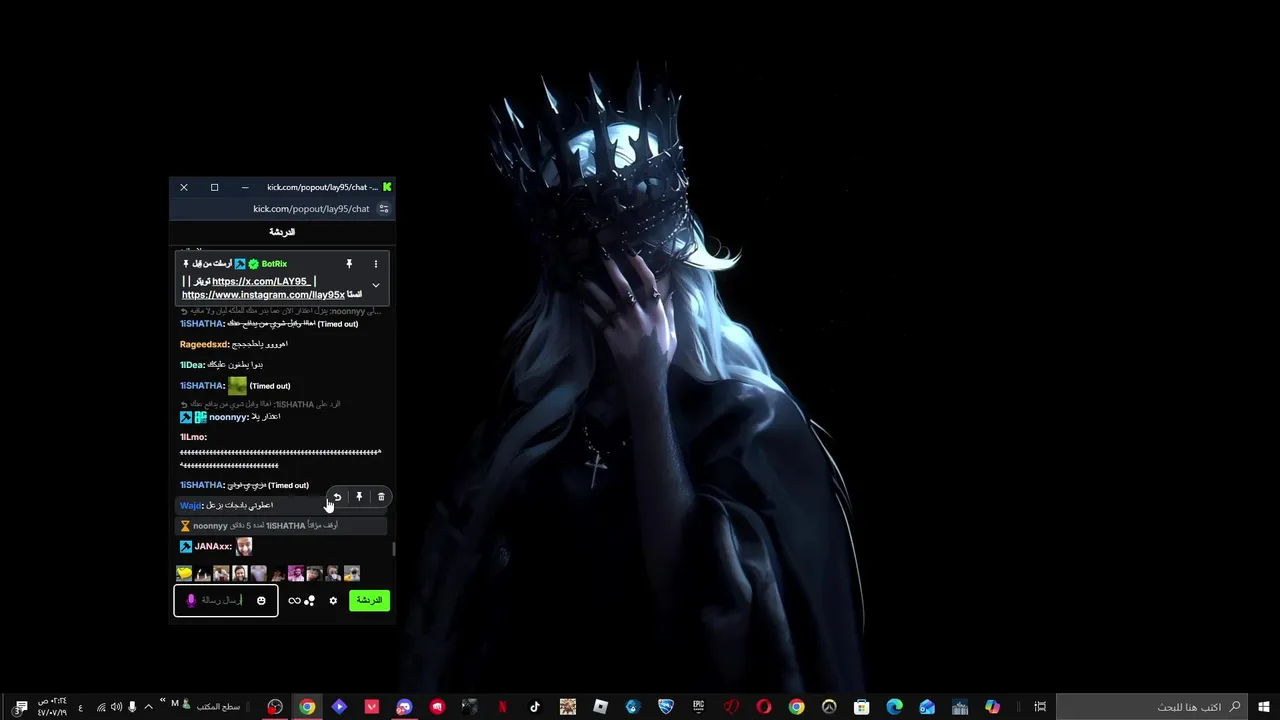Open Outlook mail from taskbar
This screenshot has width=1280, height=720.
(927, 707)
